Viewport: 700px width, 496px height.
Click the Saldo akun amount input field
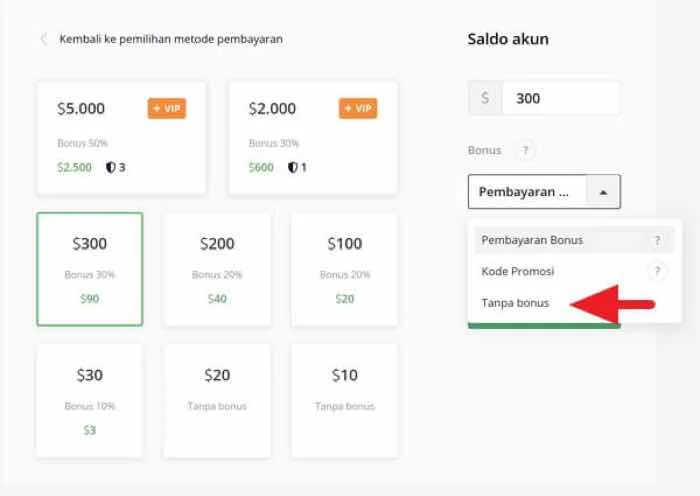(x=561, y=99)
